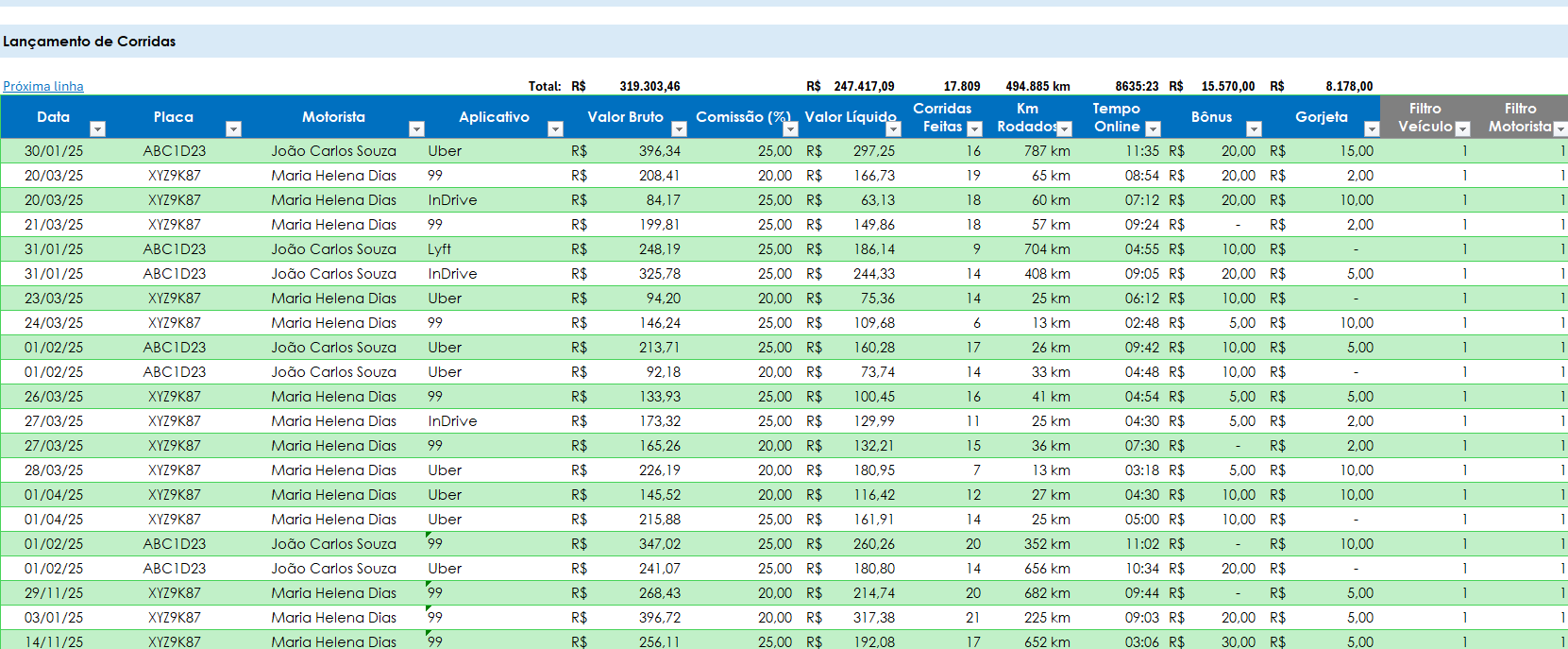This screenshot has width=1568, height=649.
Task: Select net value cell 63,13
Action: point(878,200)
